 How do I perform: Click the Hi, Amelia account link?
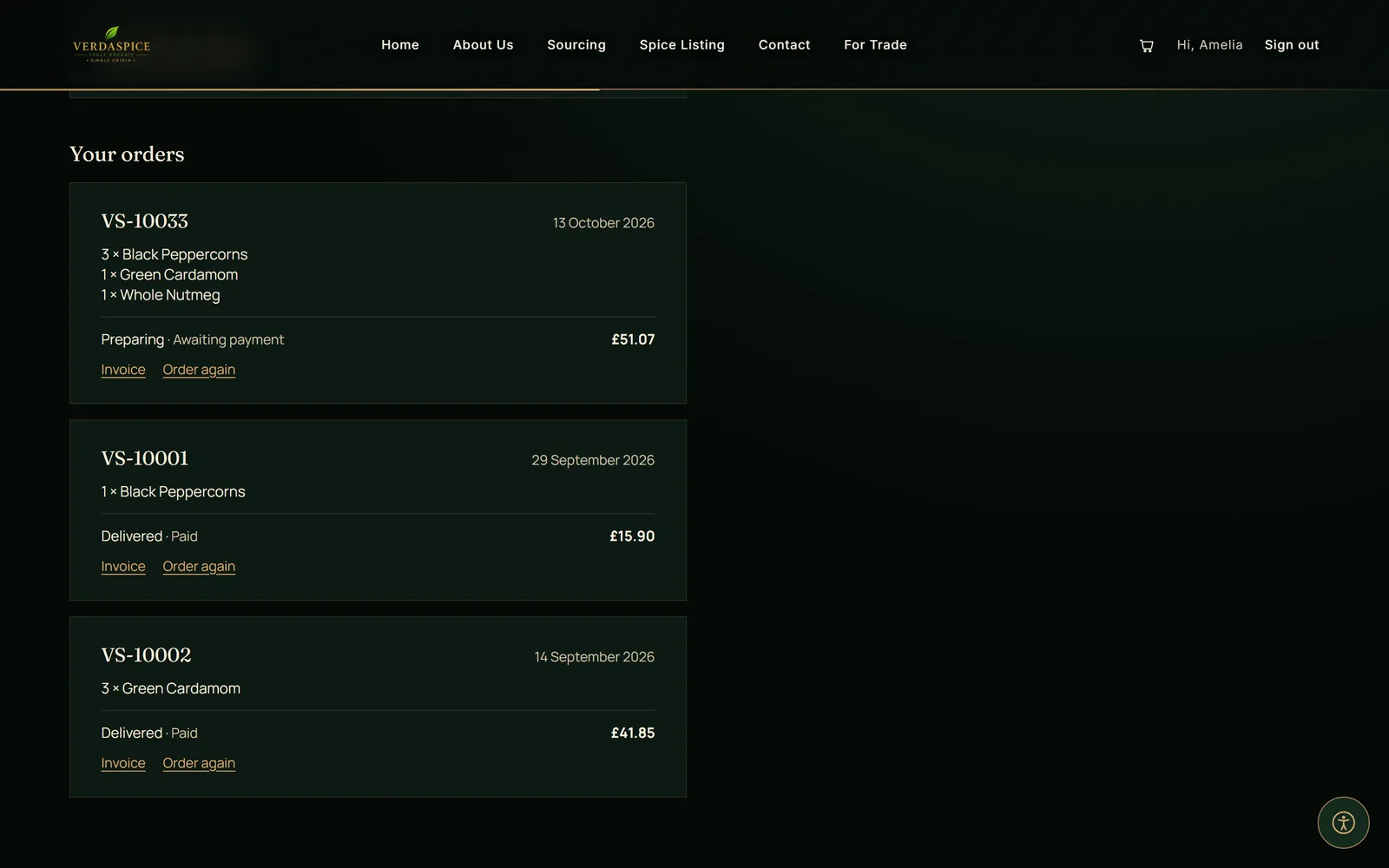click(x=1209, y=45)
